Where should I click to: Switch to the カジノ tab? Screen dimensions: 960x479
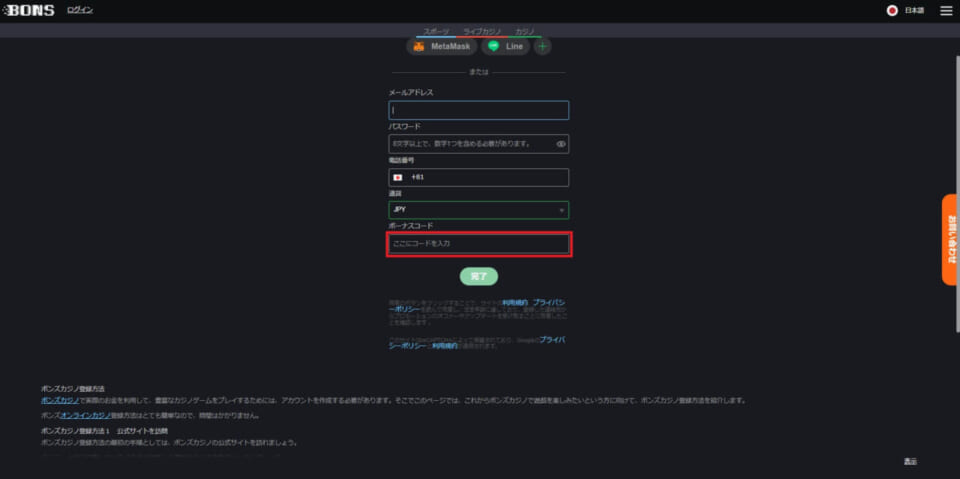tap(525, 31)
